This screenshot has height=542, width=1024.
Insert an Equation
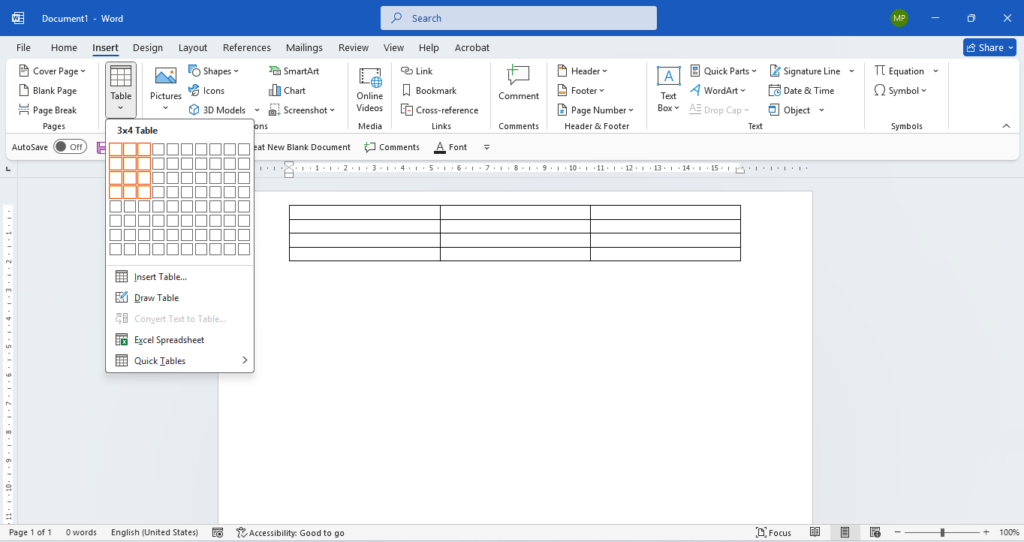[x=899, y=71]
